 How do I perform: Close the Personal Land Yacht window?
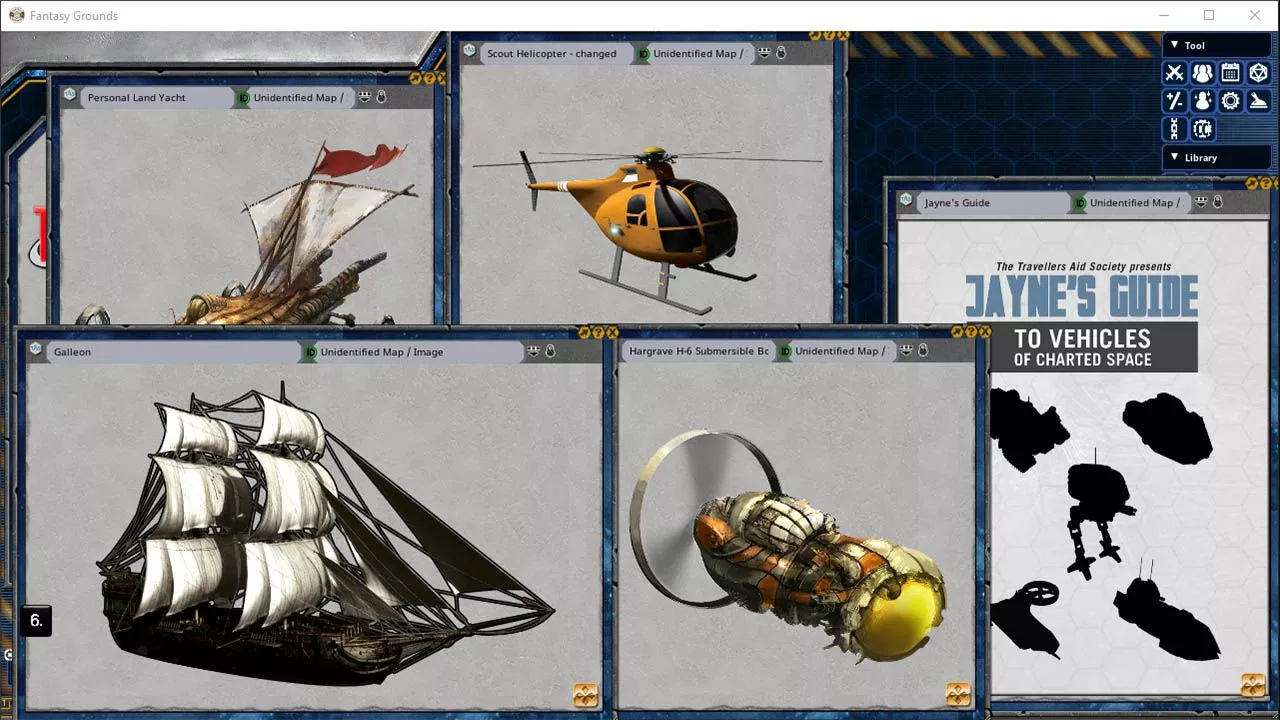443,78
